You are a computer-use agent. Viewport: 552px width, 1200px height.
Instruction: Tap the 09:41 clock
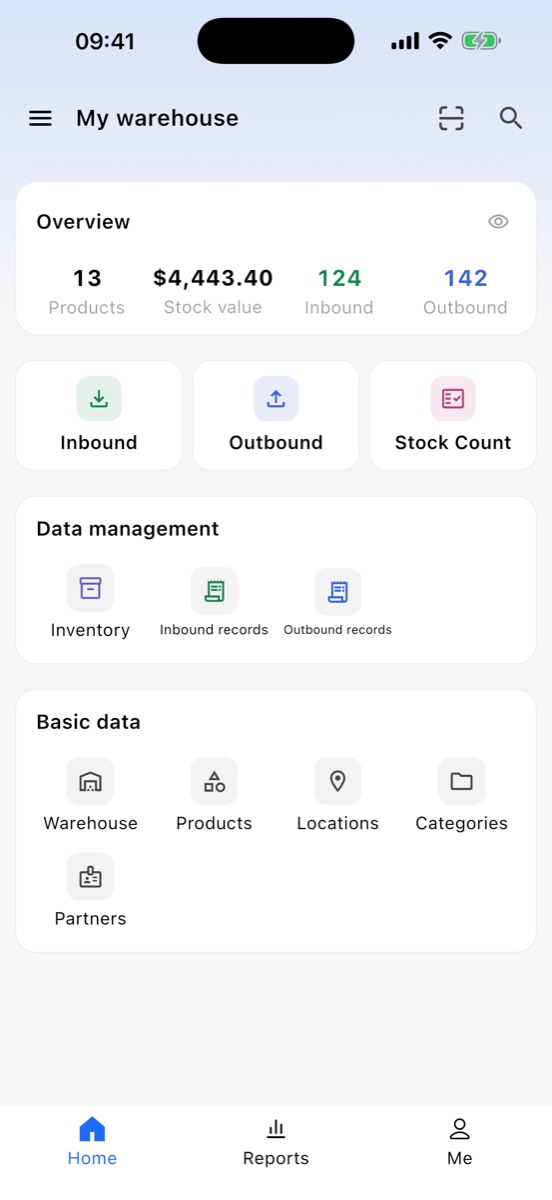pos(105,42)
